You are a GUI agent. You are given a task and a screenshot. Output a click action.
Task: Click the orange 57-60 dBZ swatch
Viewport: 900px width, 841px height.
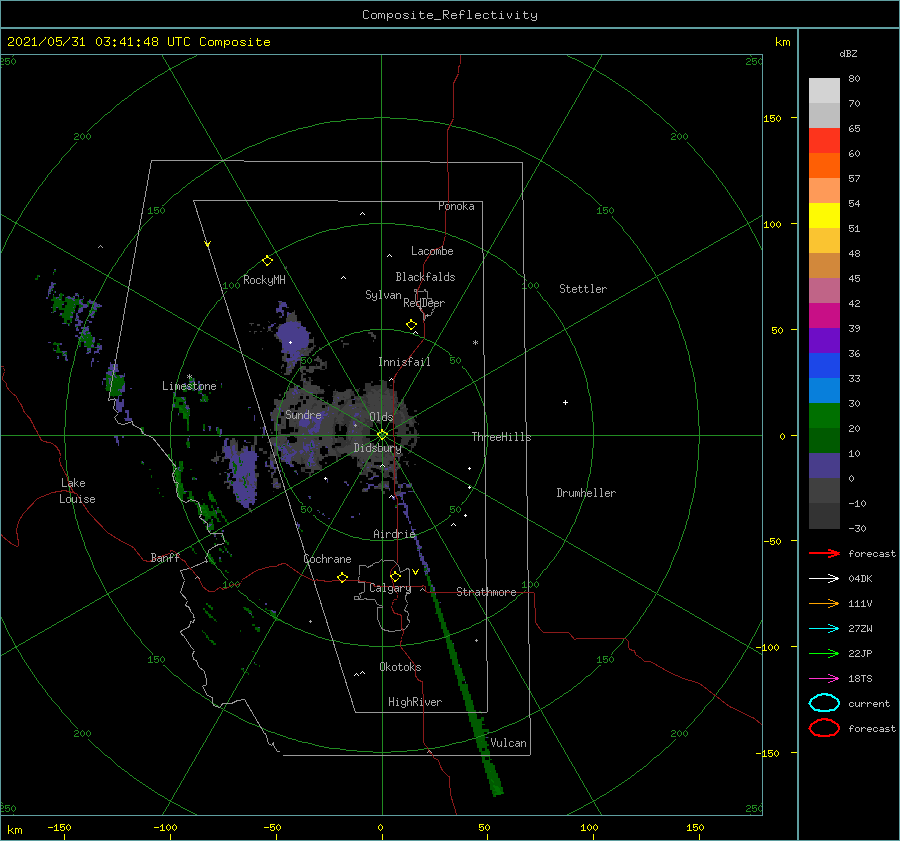pyautogui.click(x=824, y=165)
